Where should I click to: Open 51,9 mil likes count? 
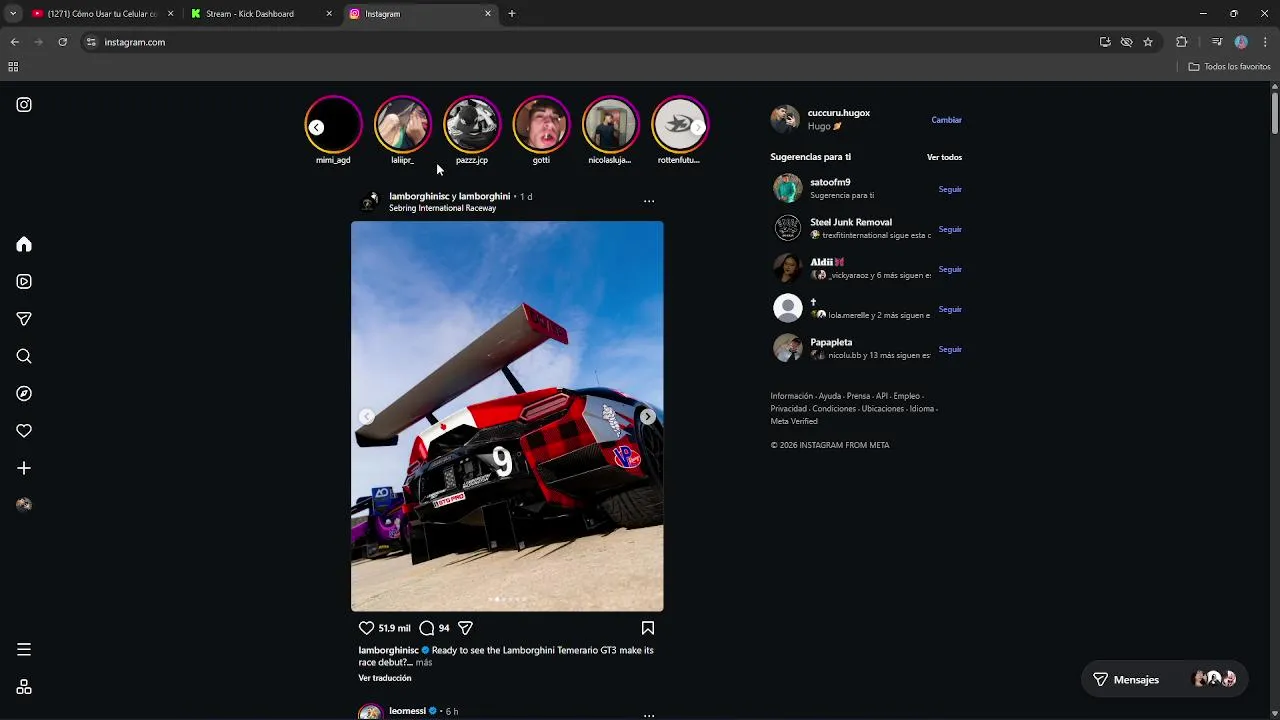point(395,628)
